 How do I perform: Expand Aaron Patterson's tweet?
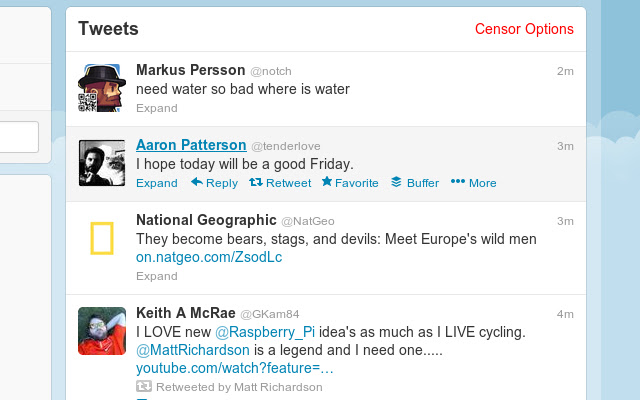point(157,183)
